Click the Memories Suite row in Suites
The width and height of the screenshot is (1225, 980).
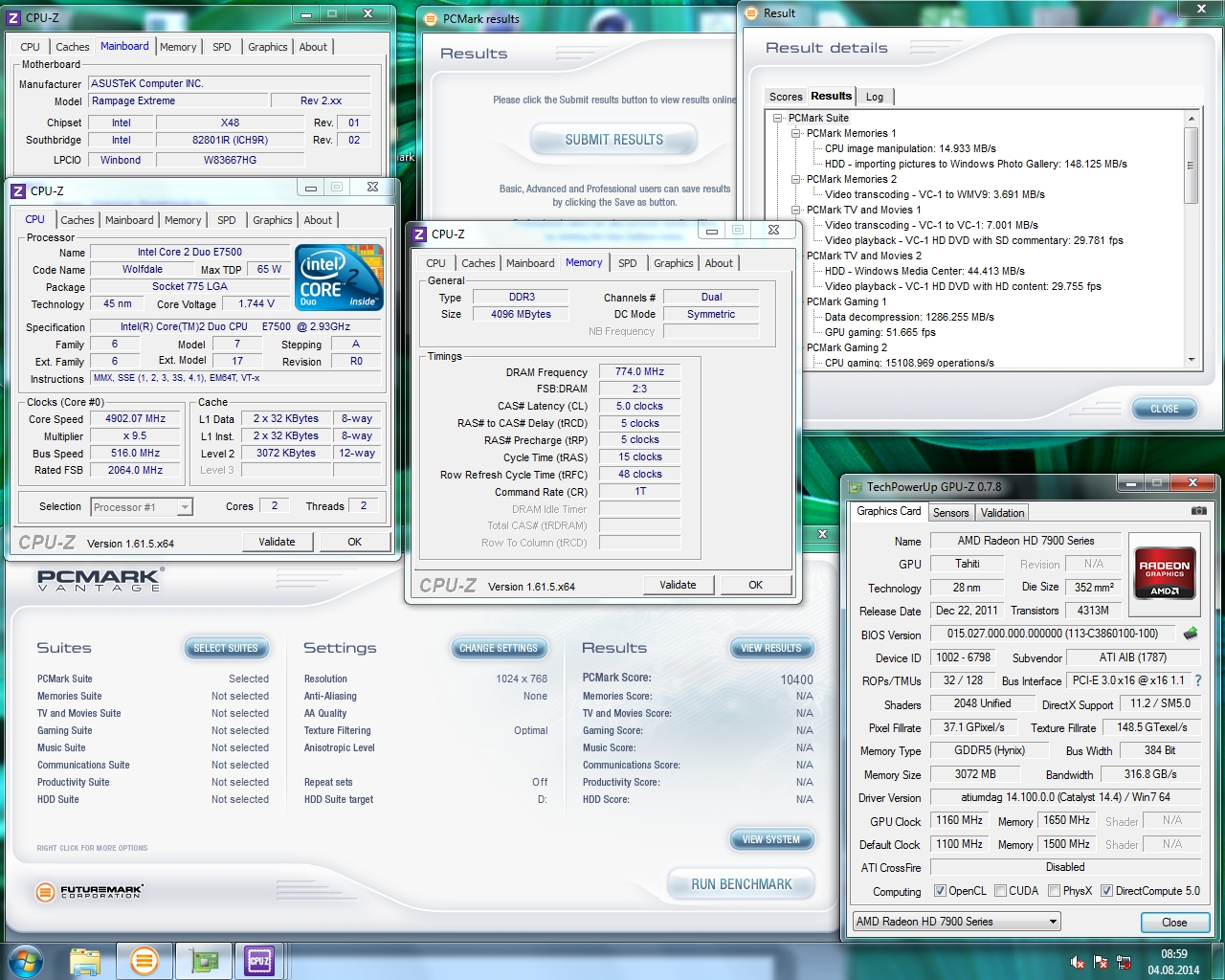[x=153, y=697]
